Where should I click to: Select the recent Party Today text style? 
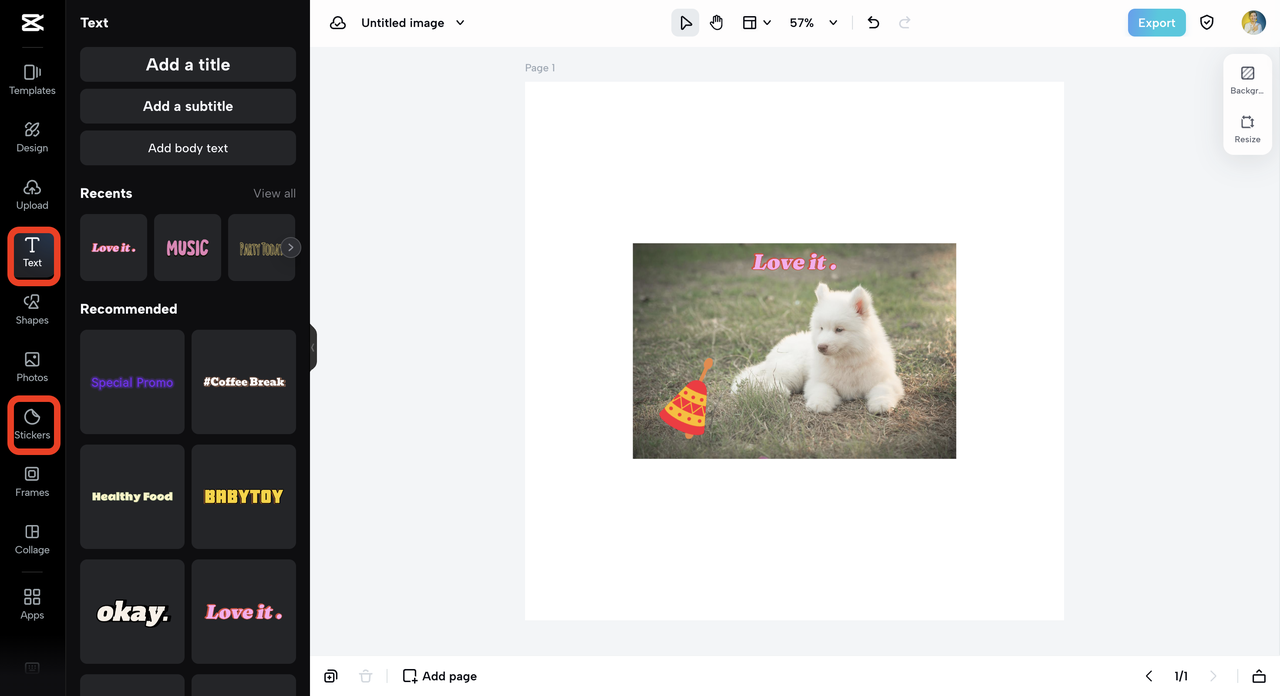point(260,247)
